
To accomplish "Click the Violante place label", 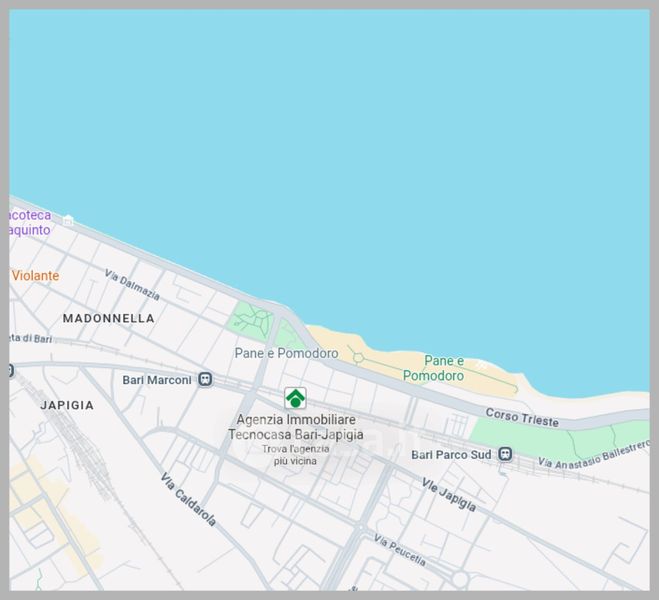I will (x=35, y=276).
